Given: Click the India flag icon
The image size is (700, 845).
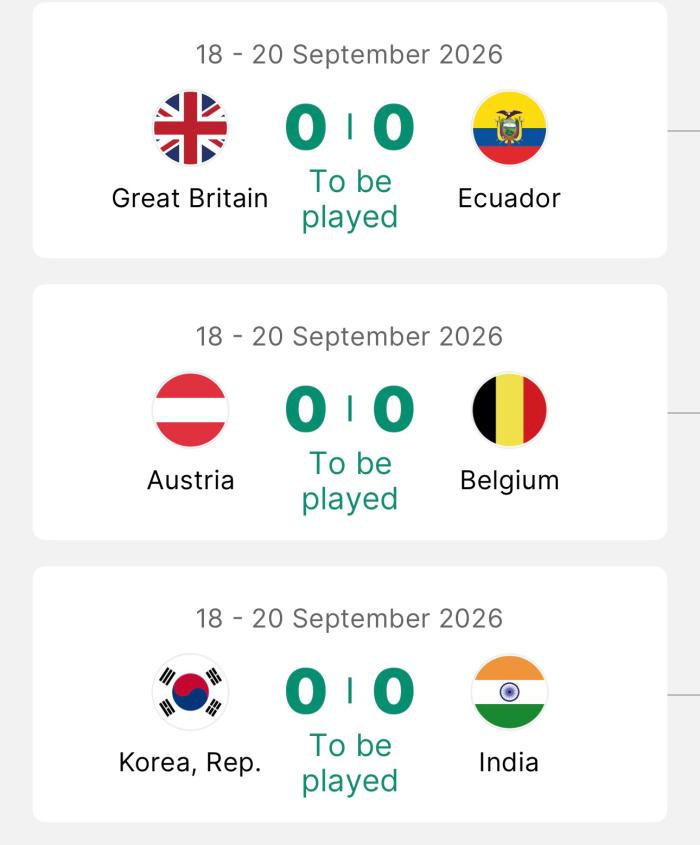Looking at the screenshot, I should point(509,692).
